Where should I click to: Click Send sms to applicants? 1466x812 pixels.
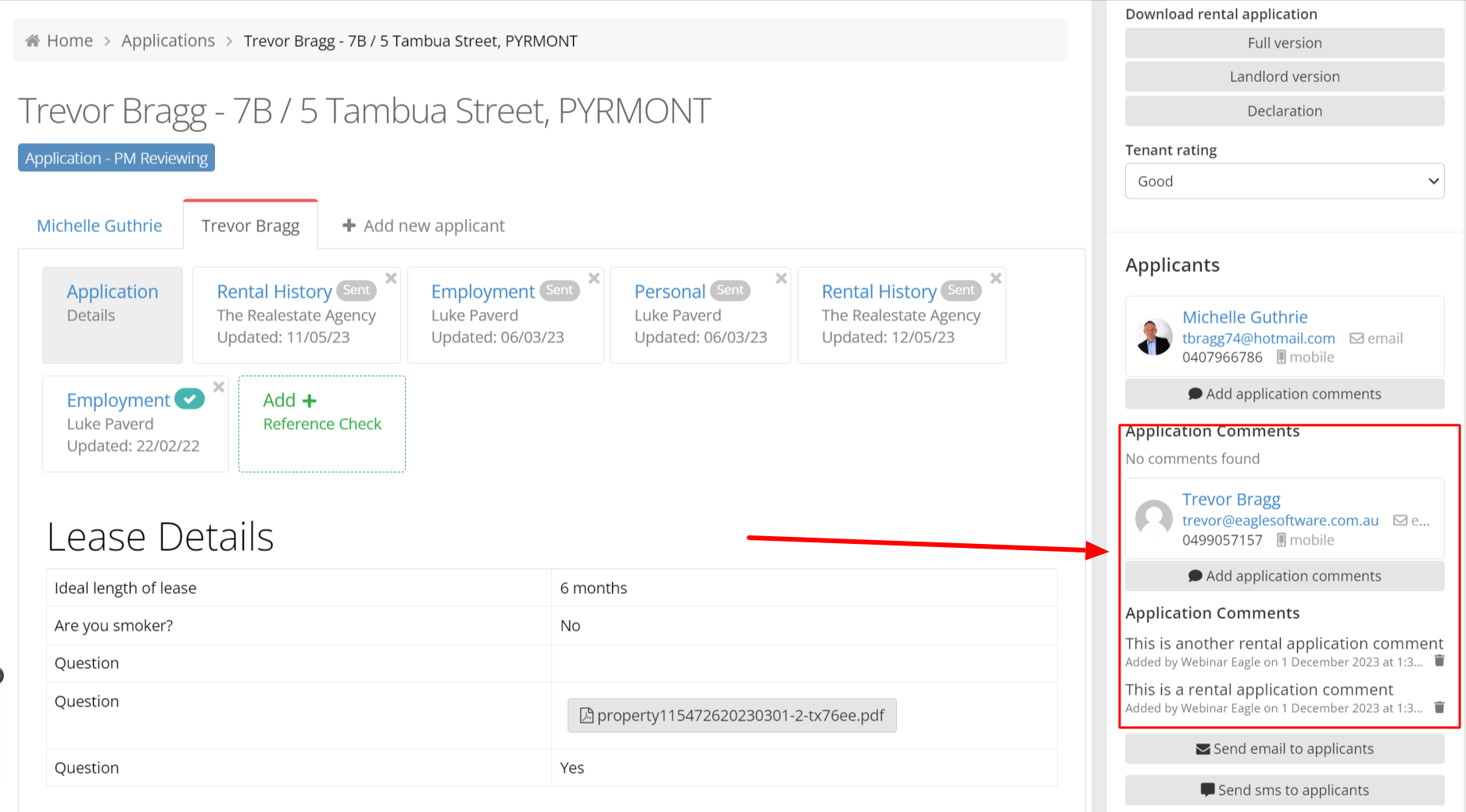click(1284, 790)
